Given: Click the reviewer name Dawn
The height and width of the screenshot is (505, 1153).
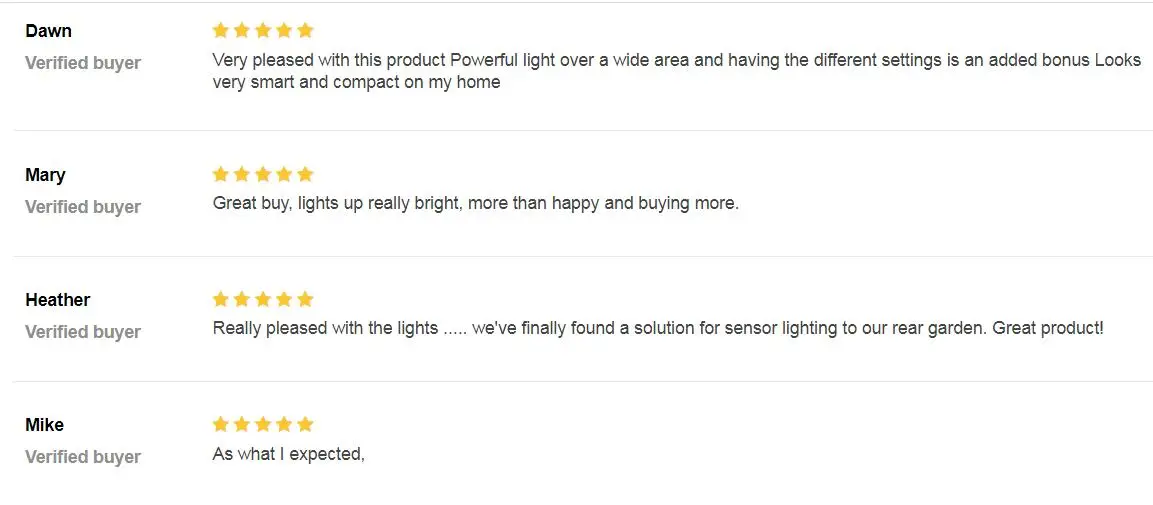Looking at the screenshot, I should [48, 31].
